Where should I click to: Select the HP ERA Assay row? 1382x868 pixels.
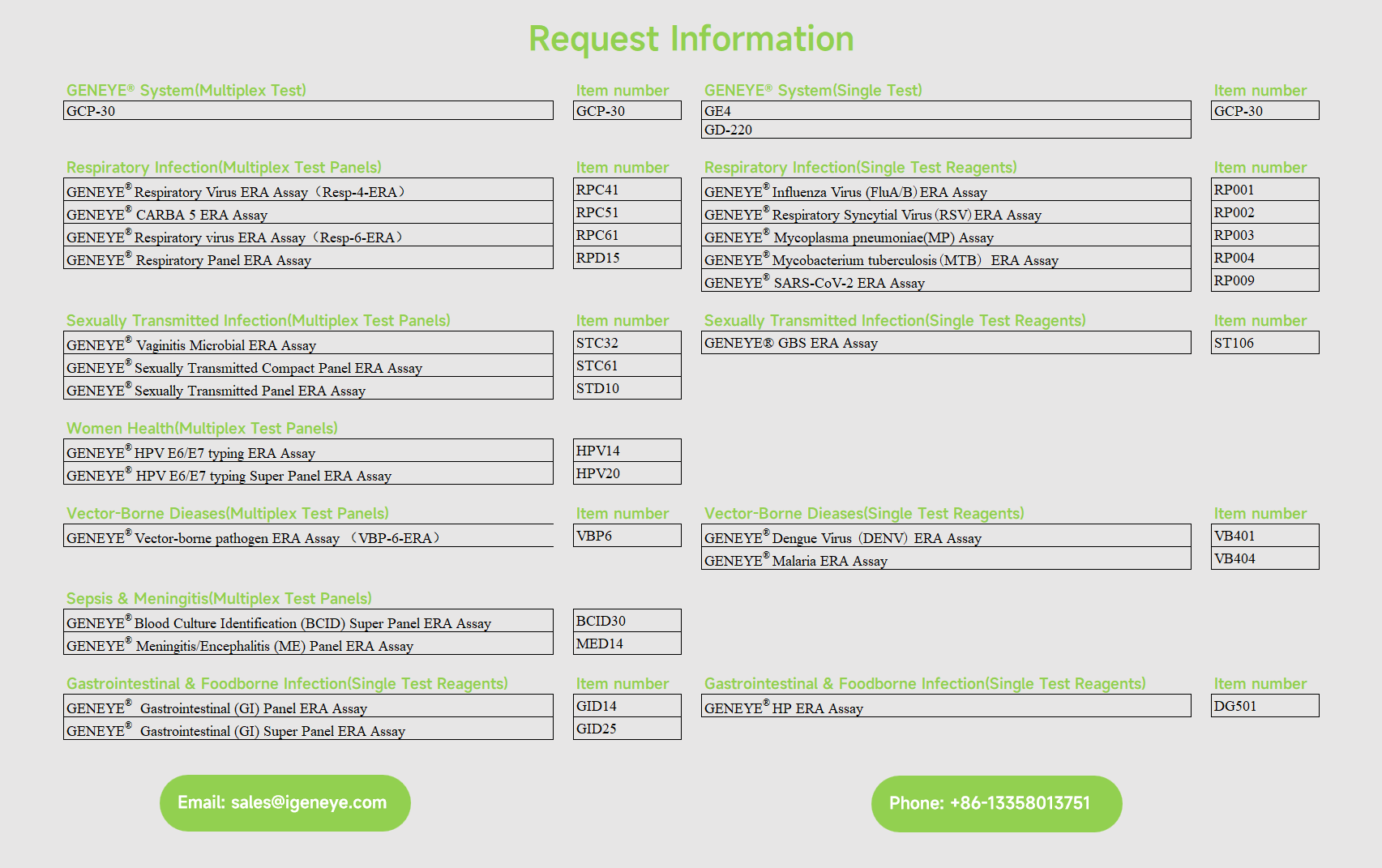[x=946, y=706]
